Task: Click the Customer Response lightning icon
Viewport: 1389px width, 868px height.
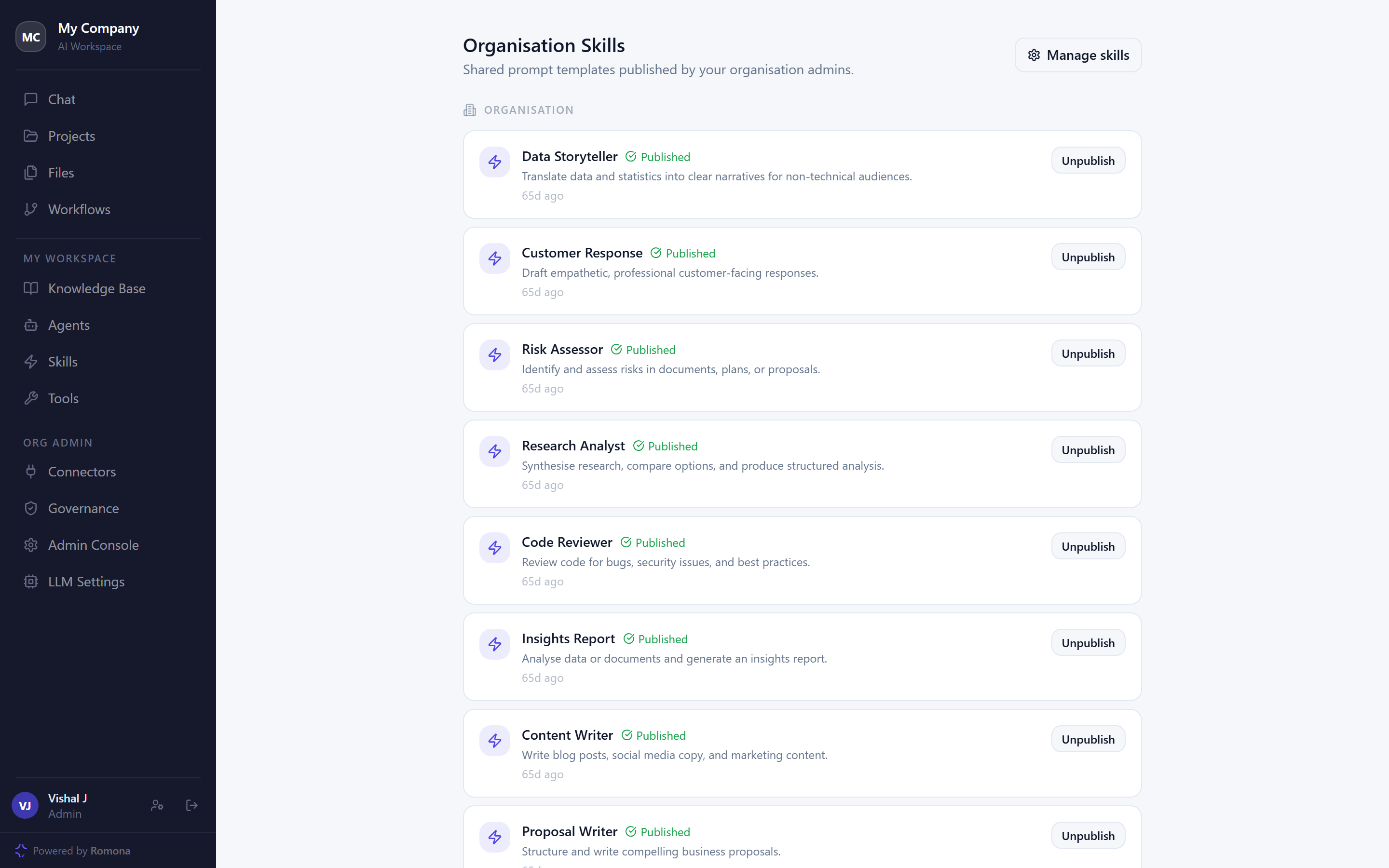Action: pyautogui.click(x=495, y=258)
